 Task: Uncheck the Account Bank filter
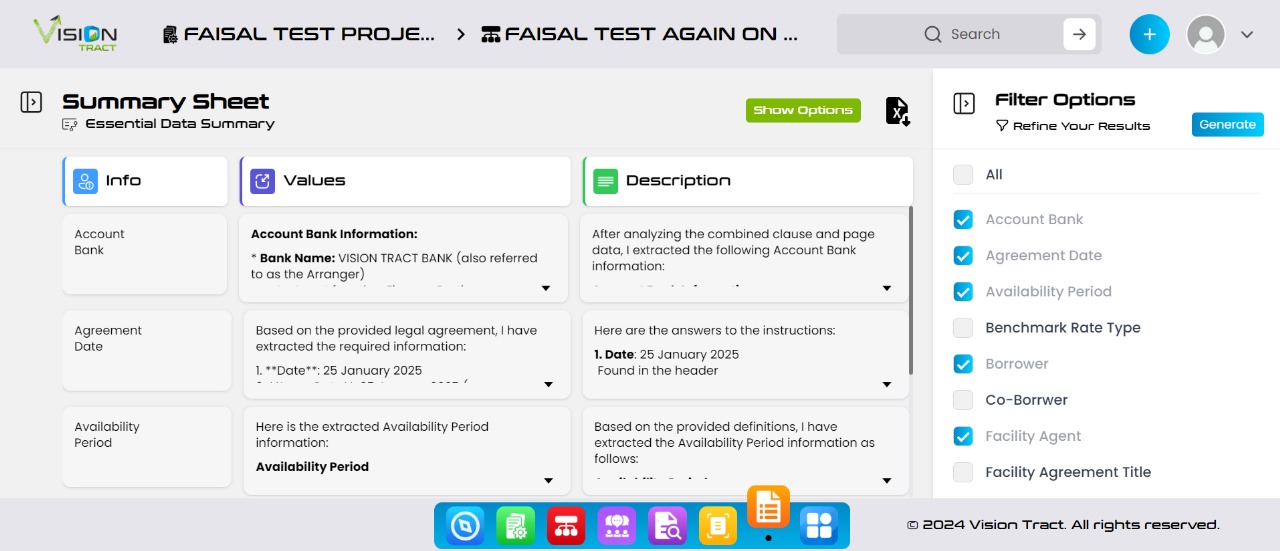click(963, 220)
